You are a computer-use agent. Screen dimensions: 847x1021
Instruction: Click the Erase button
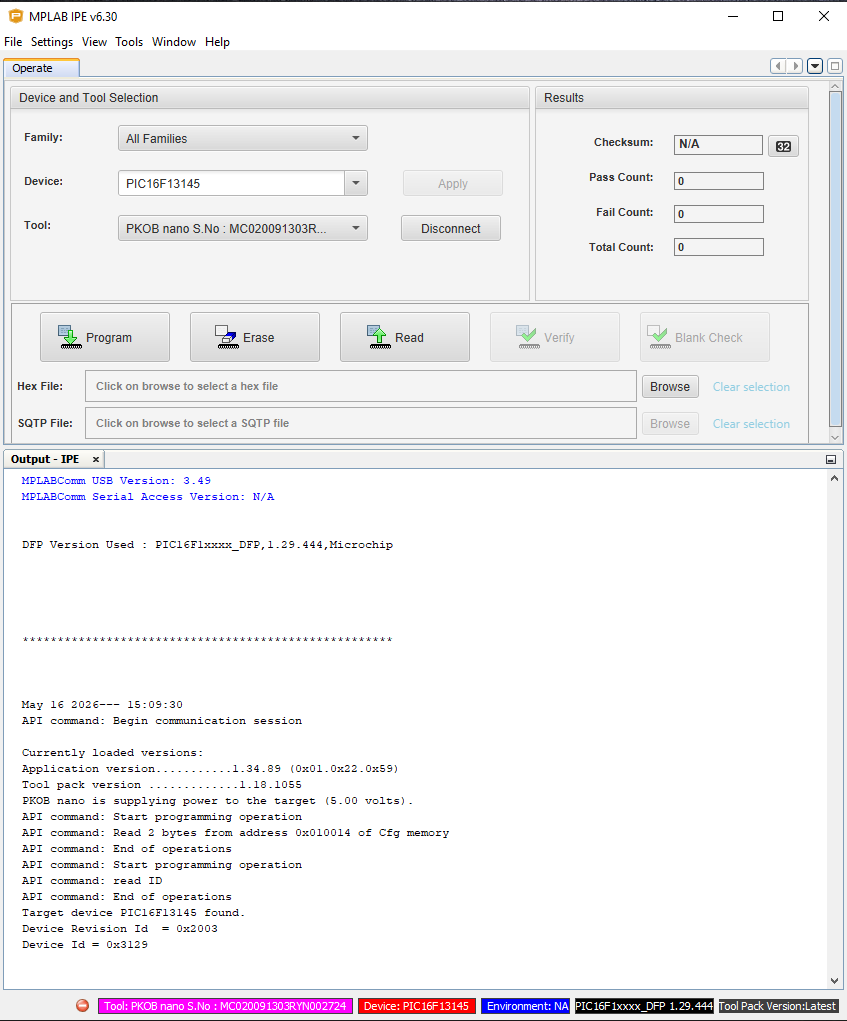(255, 337)
